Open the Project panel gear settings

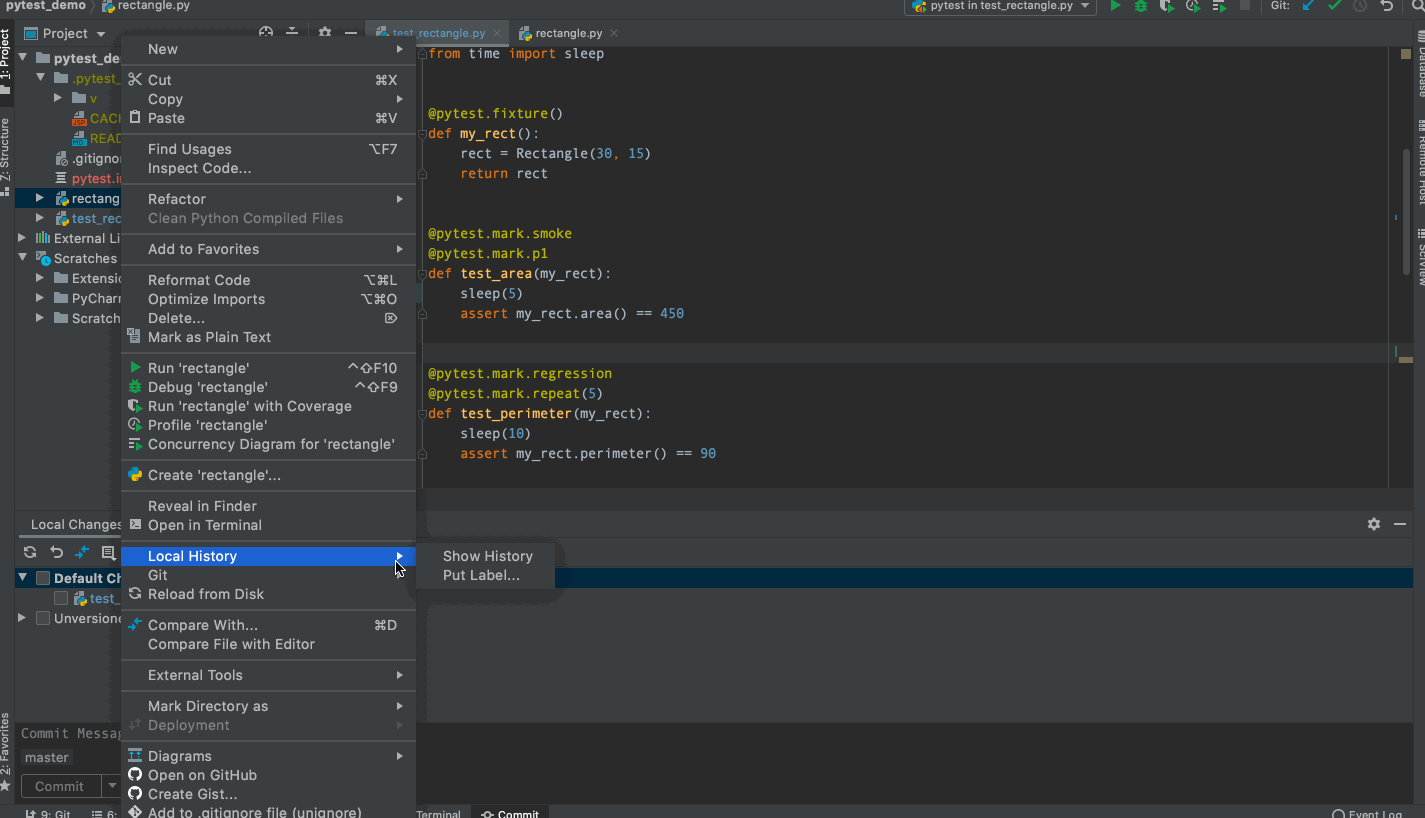pos(325,33)
